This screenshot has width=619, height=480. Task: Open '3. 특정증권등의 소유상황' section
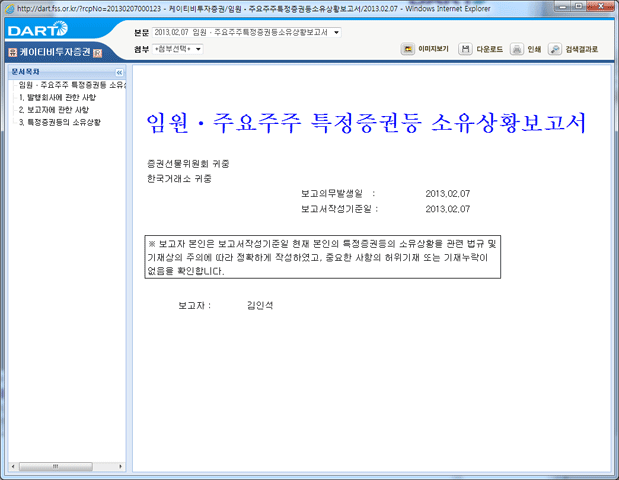64,122
